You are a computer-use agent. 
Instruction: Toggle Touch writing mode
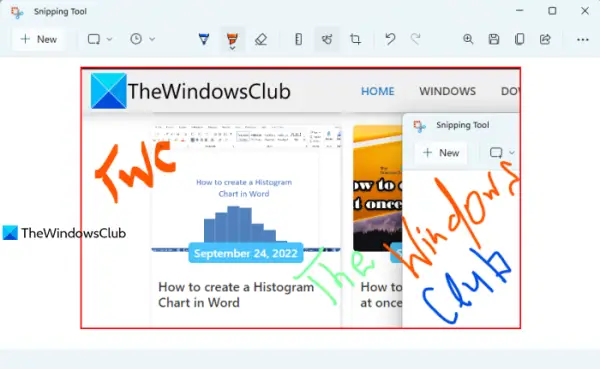327,39
